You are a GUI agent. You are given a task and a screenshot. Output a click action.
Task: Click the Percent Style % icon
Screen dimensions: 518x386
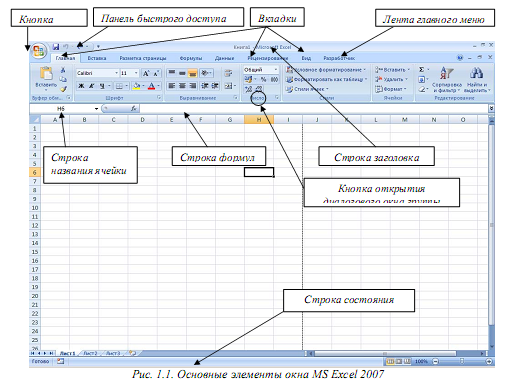pos(263,79)
